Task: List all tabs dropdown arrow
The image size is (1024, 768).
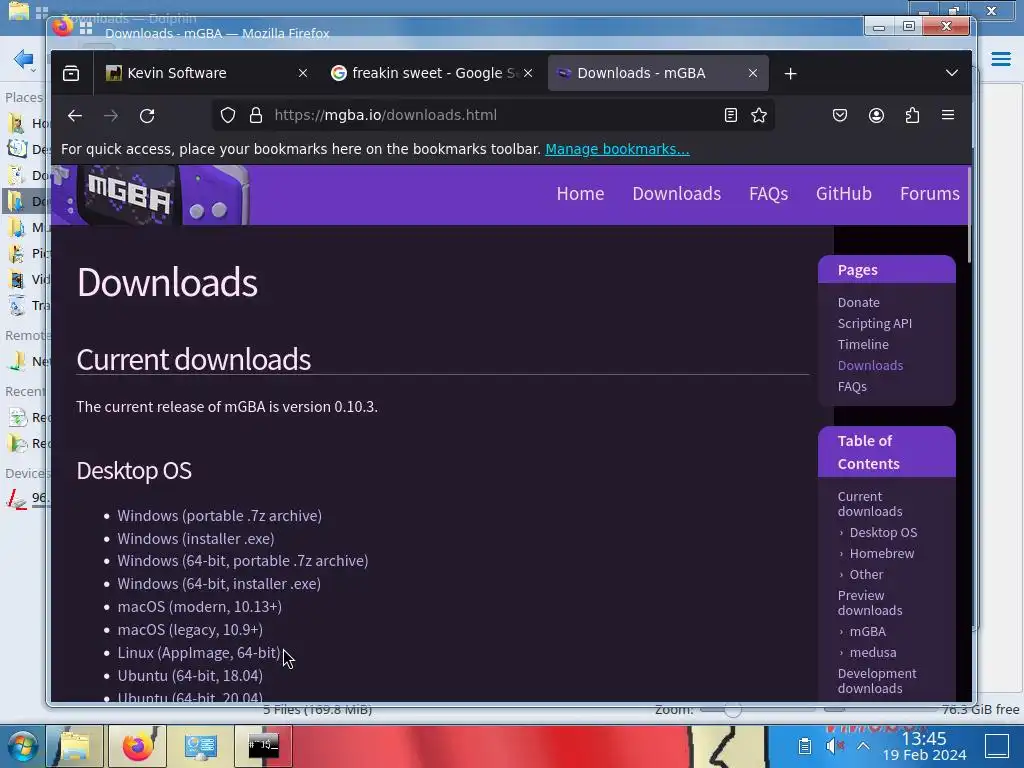Action: pyautogui.click(x=952, y=73)
